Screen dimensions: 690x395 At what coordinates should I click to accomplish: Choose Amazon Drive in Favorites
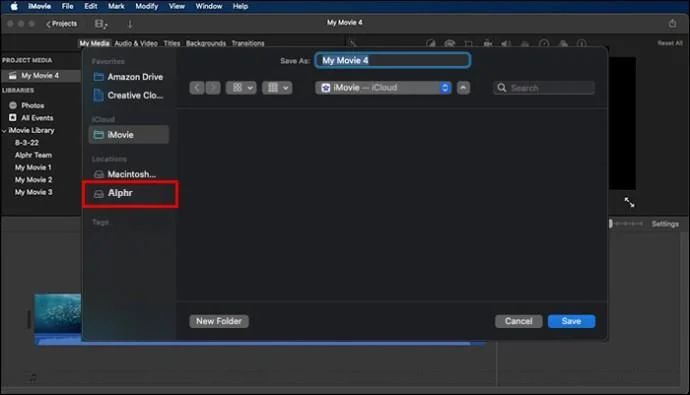pos(128,77)
